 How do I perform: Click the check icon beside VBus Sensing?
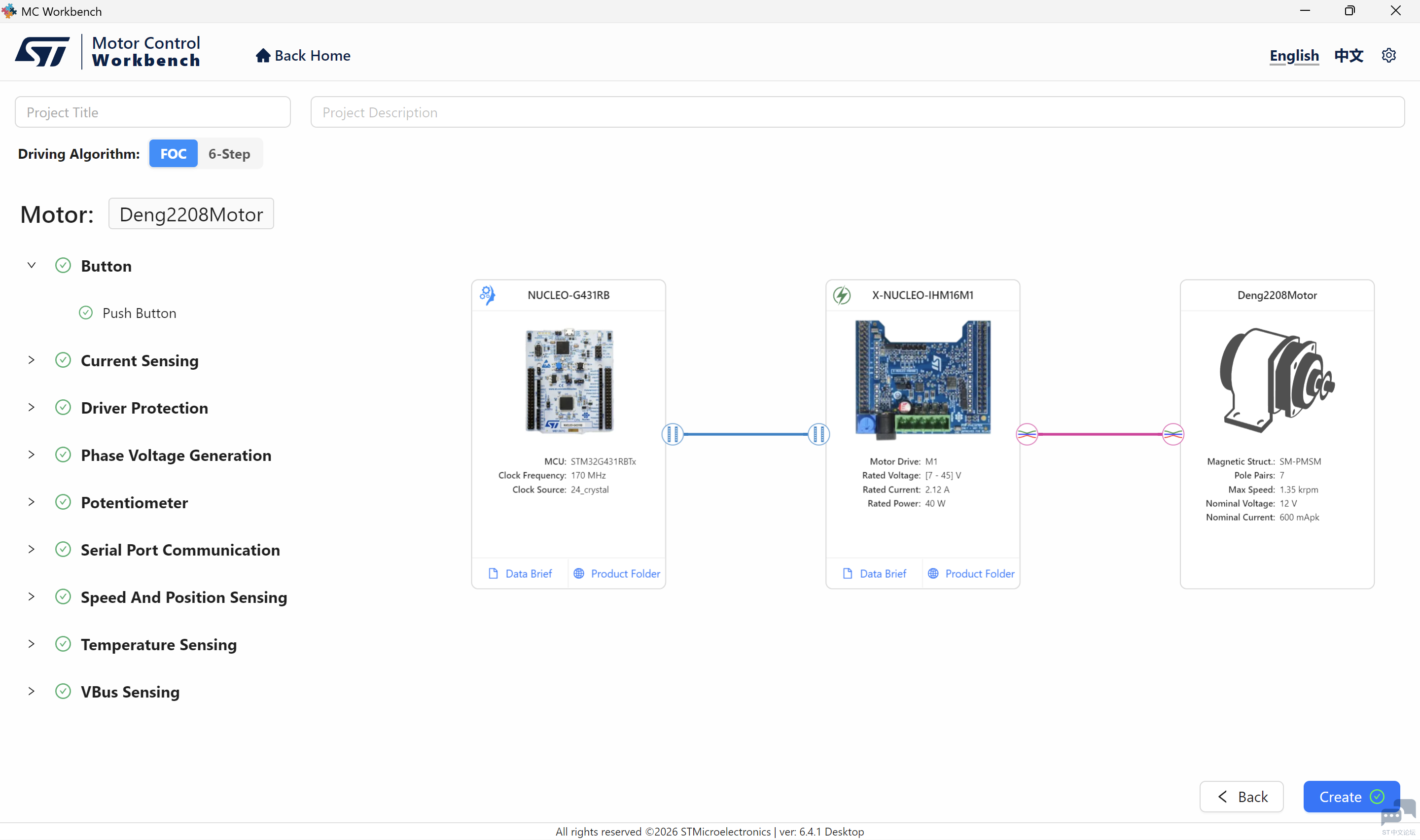[x=63, y=691]
